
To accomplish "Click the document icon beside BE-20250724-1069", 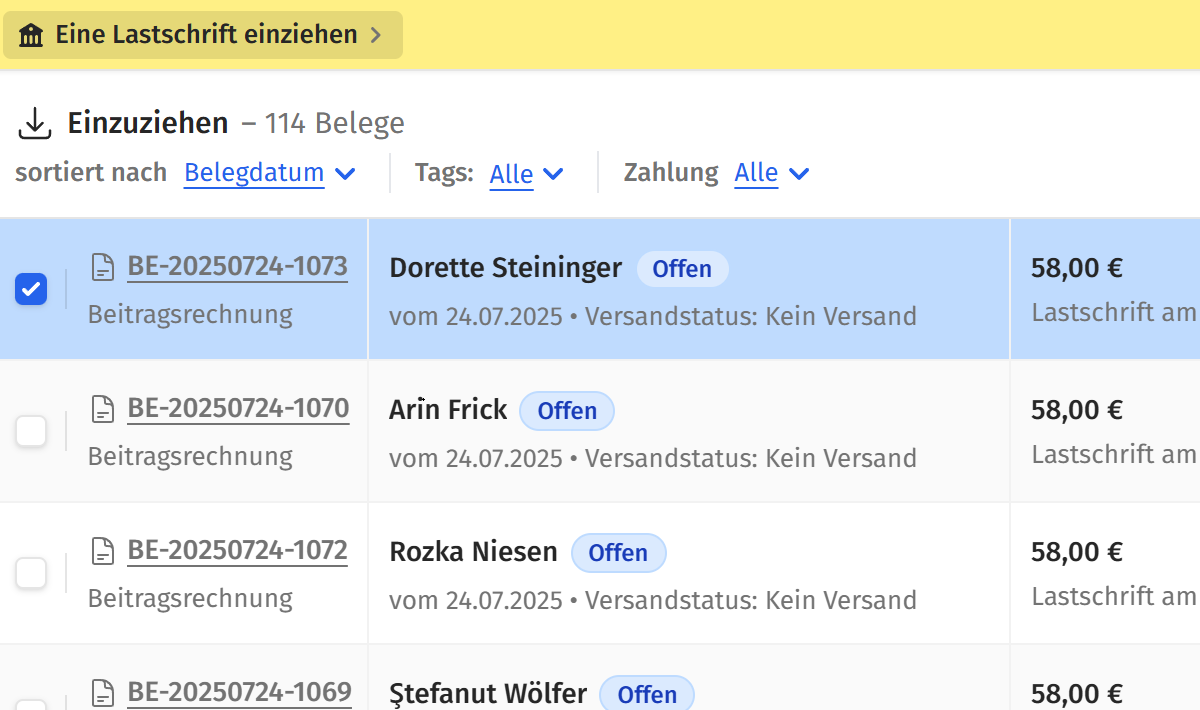I will click(102, 692).
